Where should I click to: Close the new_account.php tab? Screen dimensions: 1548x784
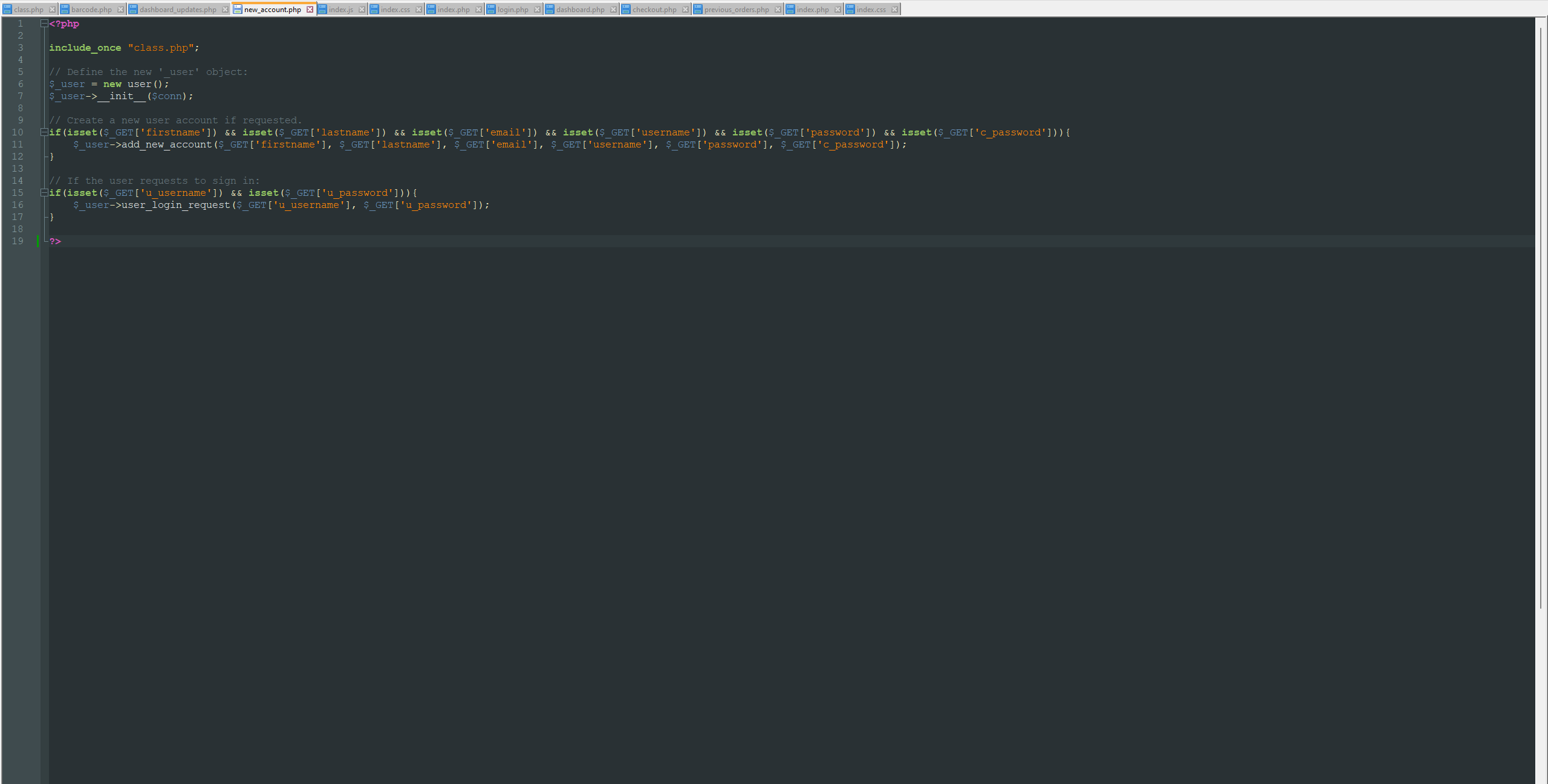(x=310, y=9)
